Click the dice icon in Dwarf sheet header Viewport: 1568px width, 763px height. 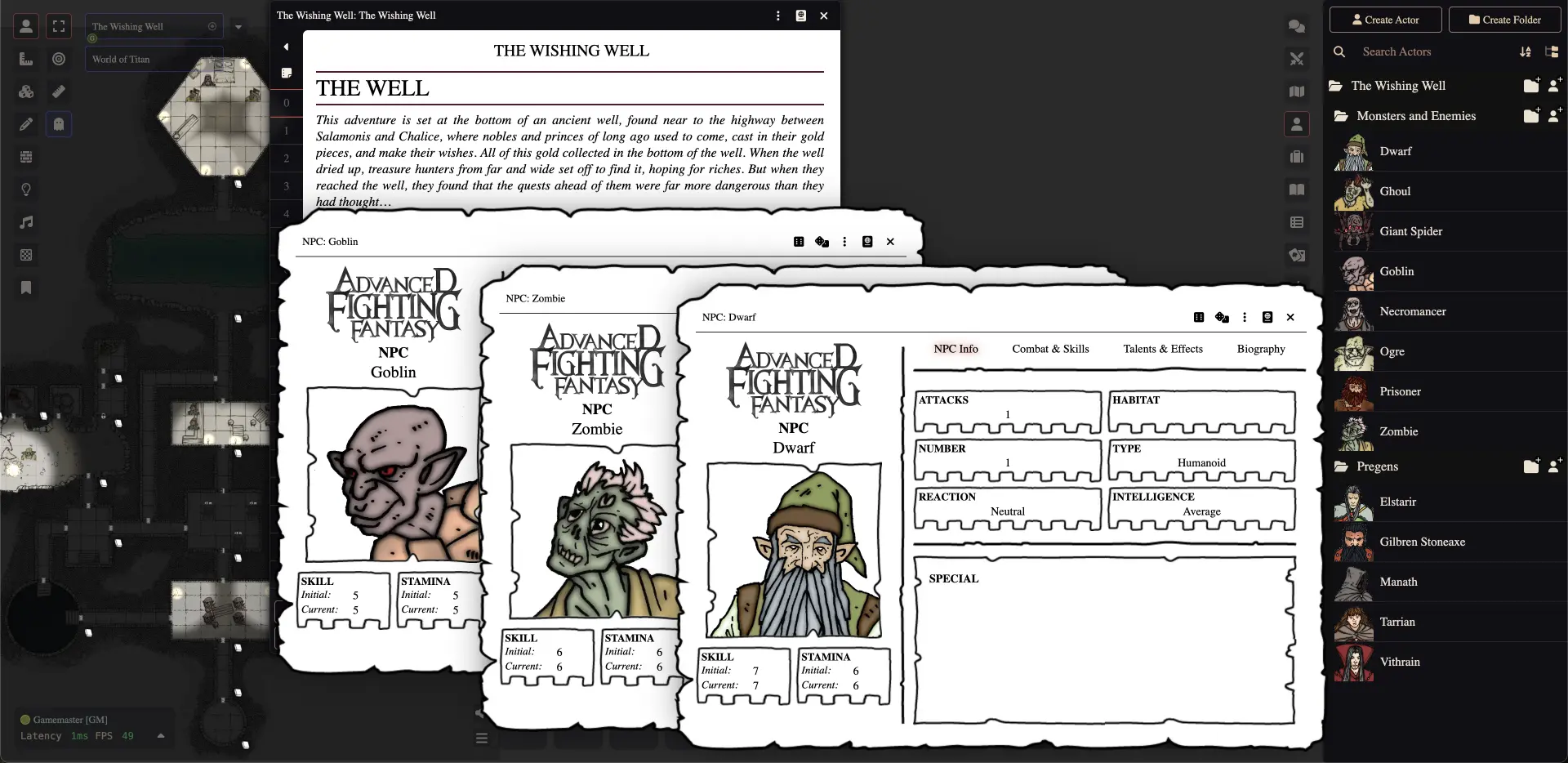point(1198,317)
